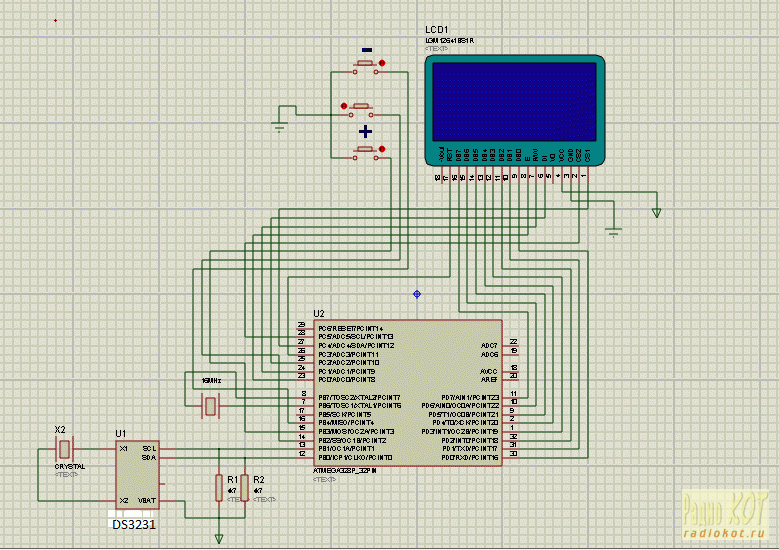Click pin number 29 on U2
This screenshot has height=550, width=779.
(x=302, y=325)
